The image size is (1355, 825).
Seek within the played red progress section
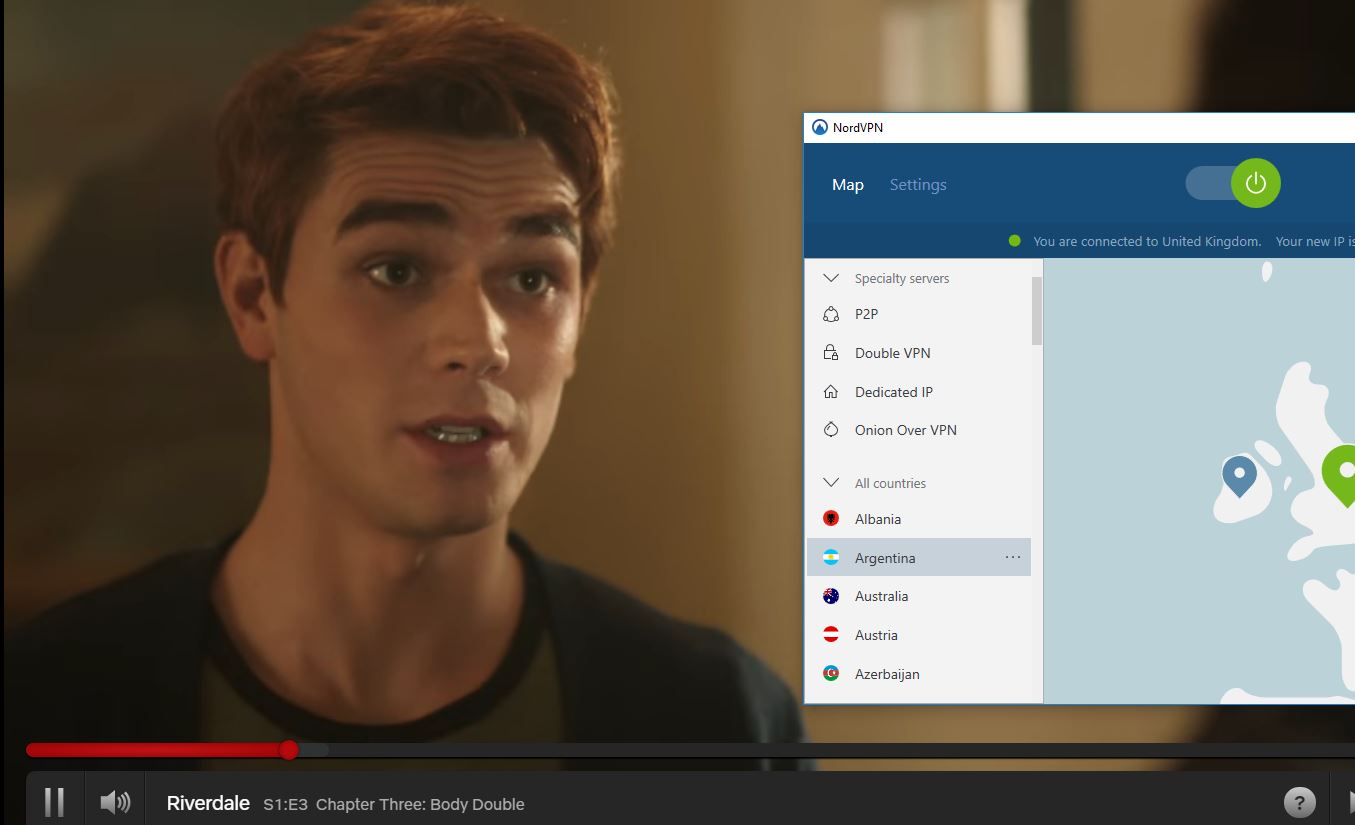coord(157,750)
